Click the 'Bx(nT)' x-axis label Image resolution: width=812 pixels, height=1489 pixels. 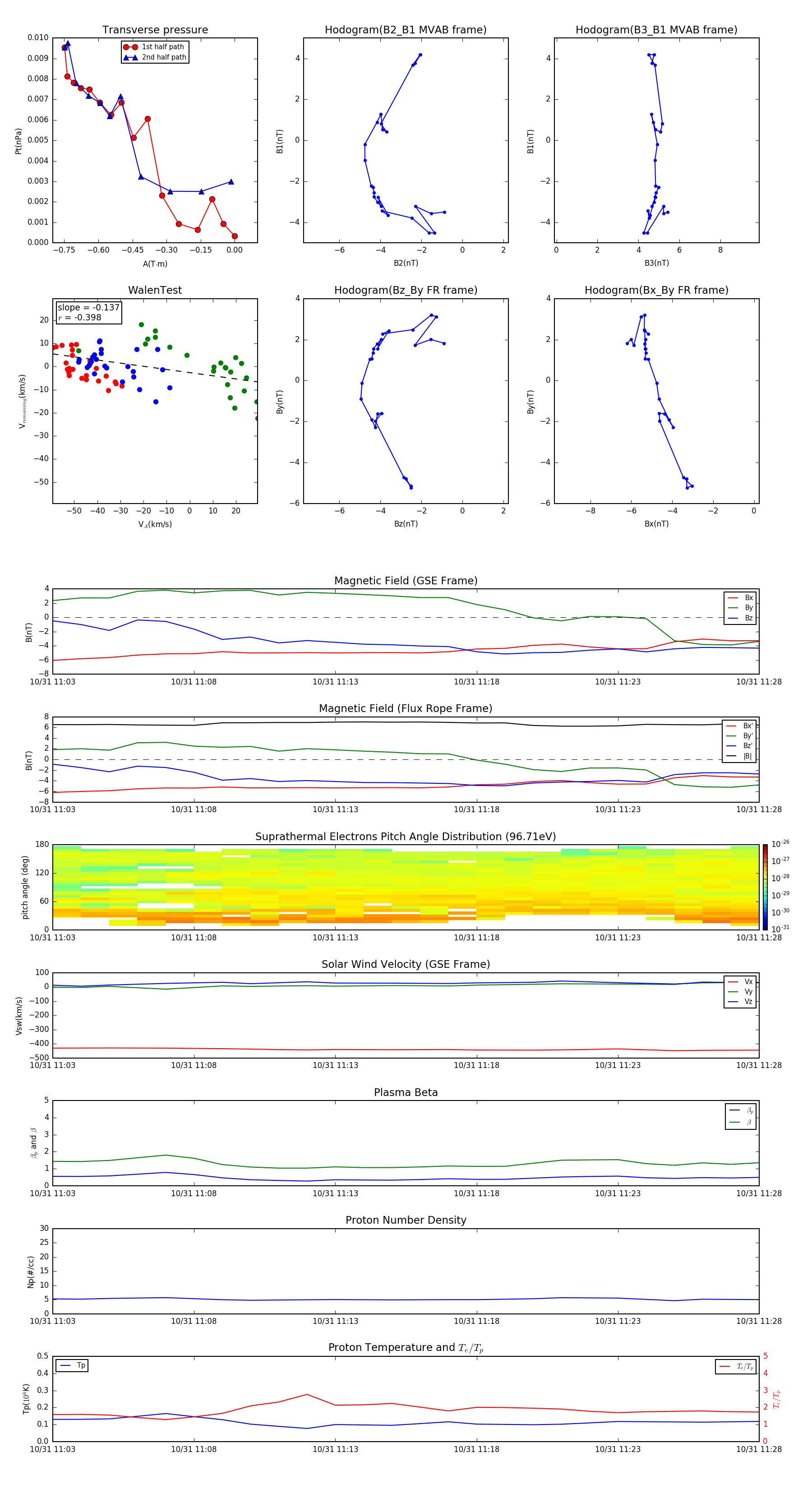pyautogui.click(x=656, y=524)
